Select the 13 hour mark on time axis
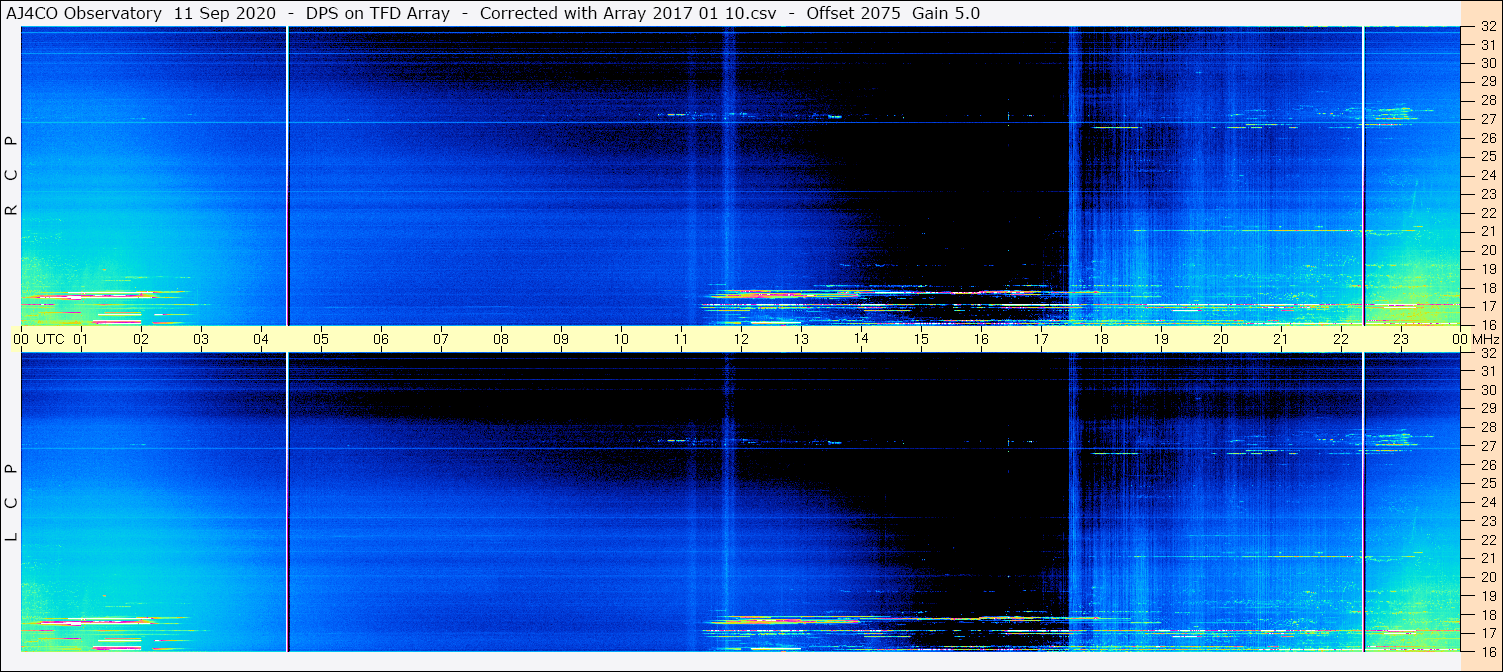Screen dimensions: 1503x672 tap(801, 339)
